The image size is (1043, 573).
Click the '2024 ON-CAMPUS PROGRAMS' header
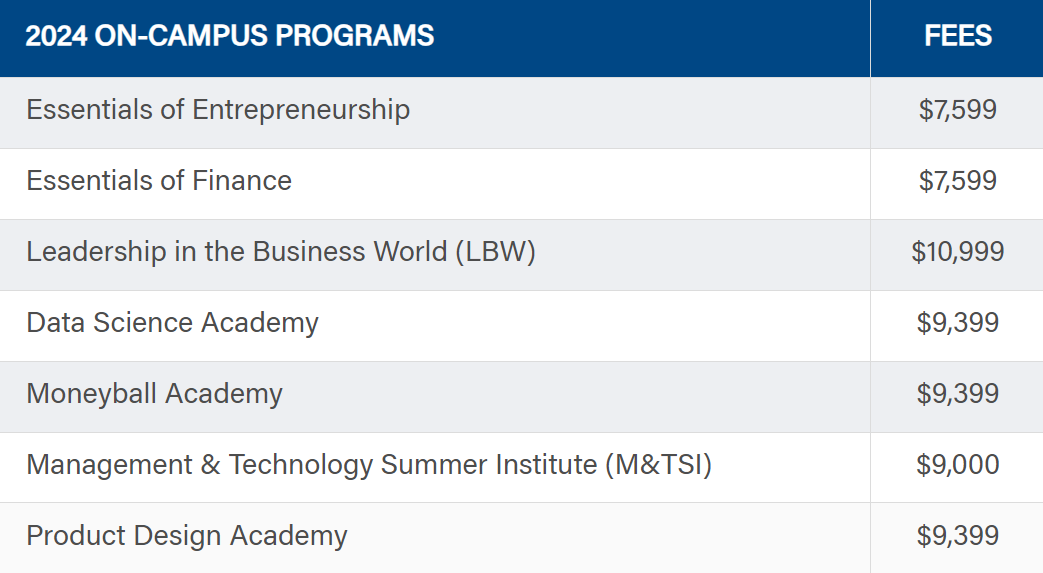pos(229,36)
